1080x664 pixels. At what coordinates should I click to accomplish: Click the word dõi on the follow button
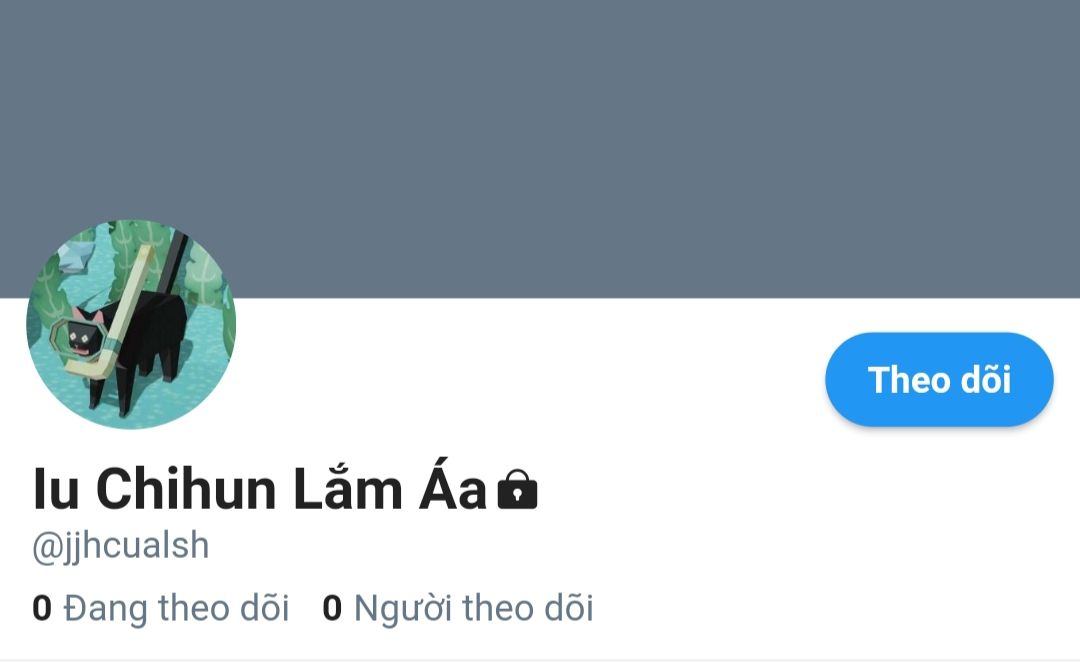[x=986, y=380]
